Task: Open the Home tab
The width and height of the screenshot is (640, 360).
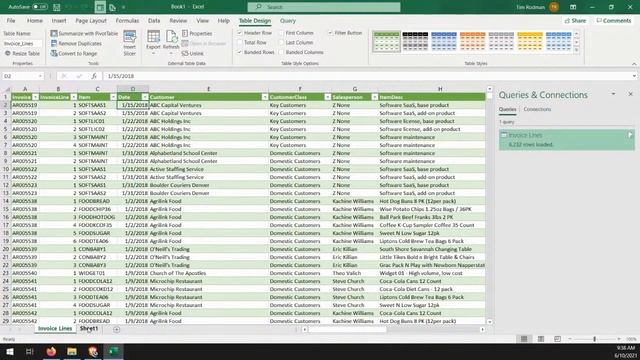Action: [x=35, y=21]
